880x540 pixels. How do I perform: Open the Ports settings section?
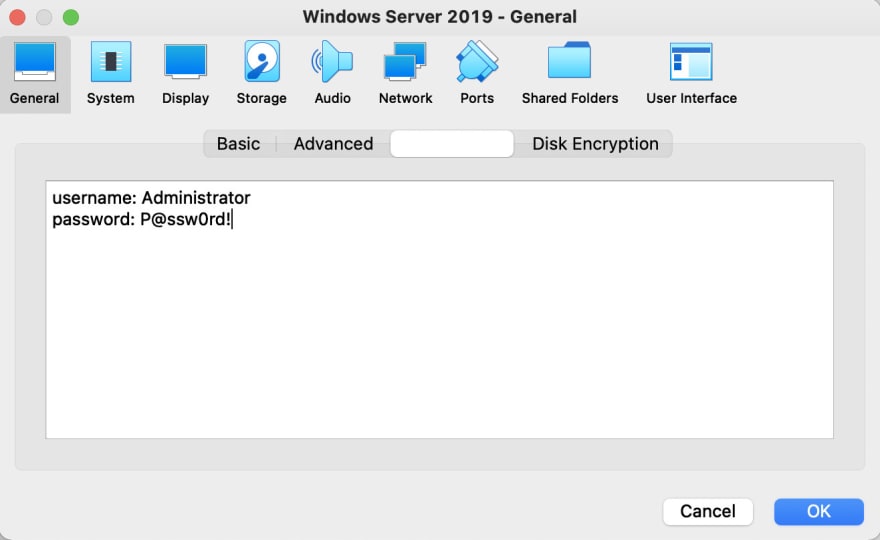(x=477, y=75)
